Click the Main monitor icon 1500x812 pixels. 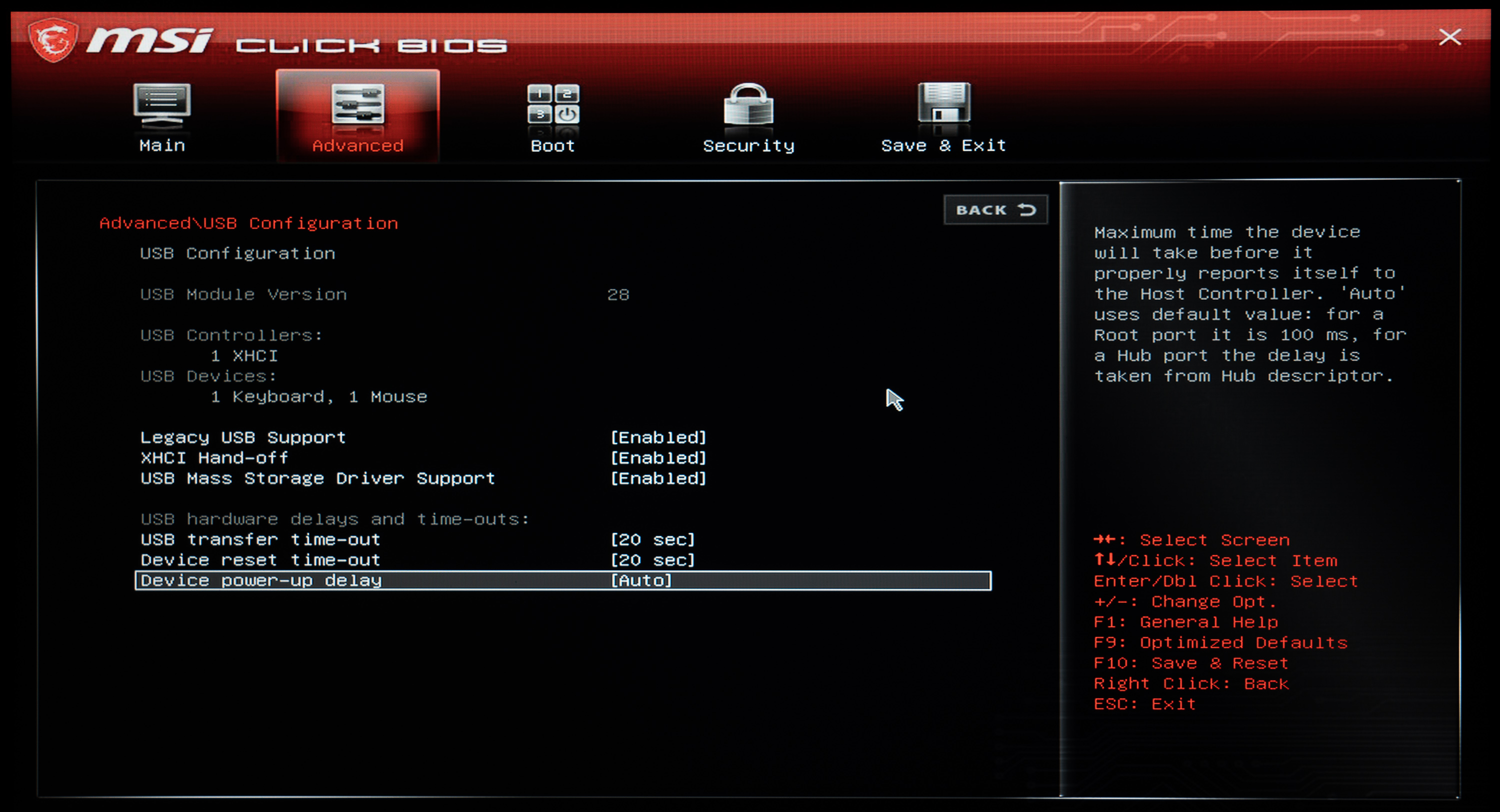coord(162,103)
